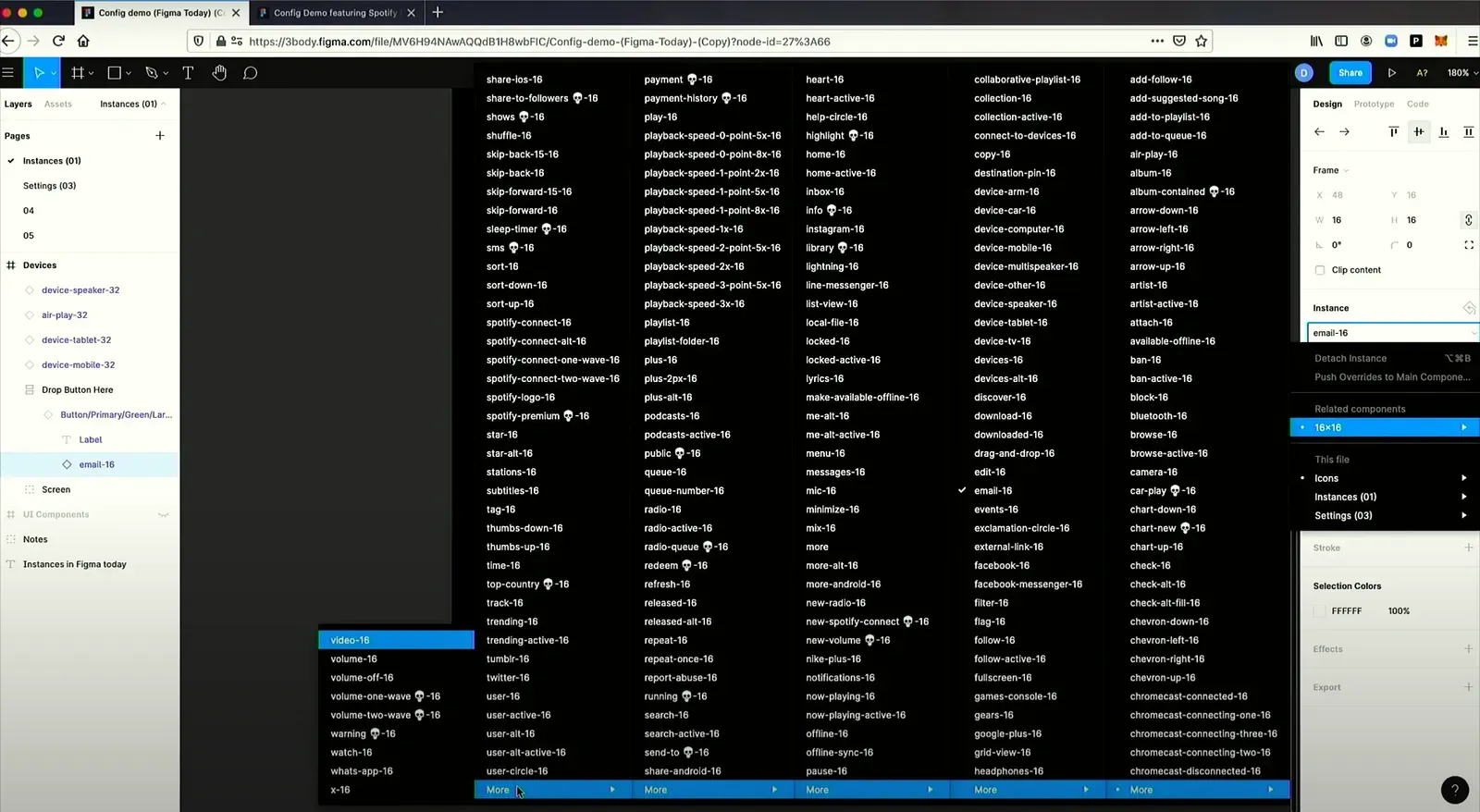Switch to the Prototype tab
This screenshot has width=1480, height=812.
coord(1374,105)
